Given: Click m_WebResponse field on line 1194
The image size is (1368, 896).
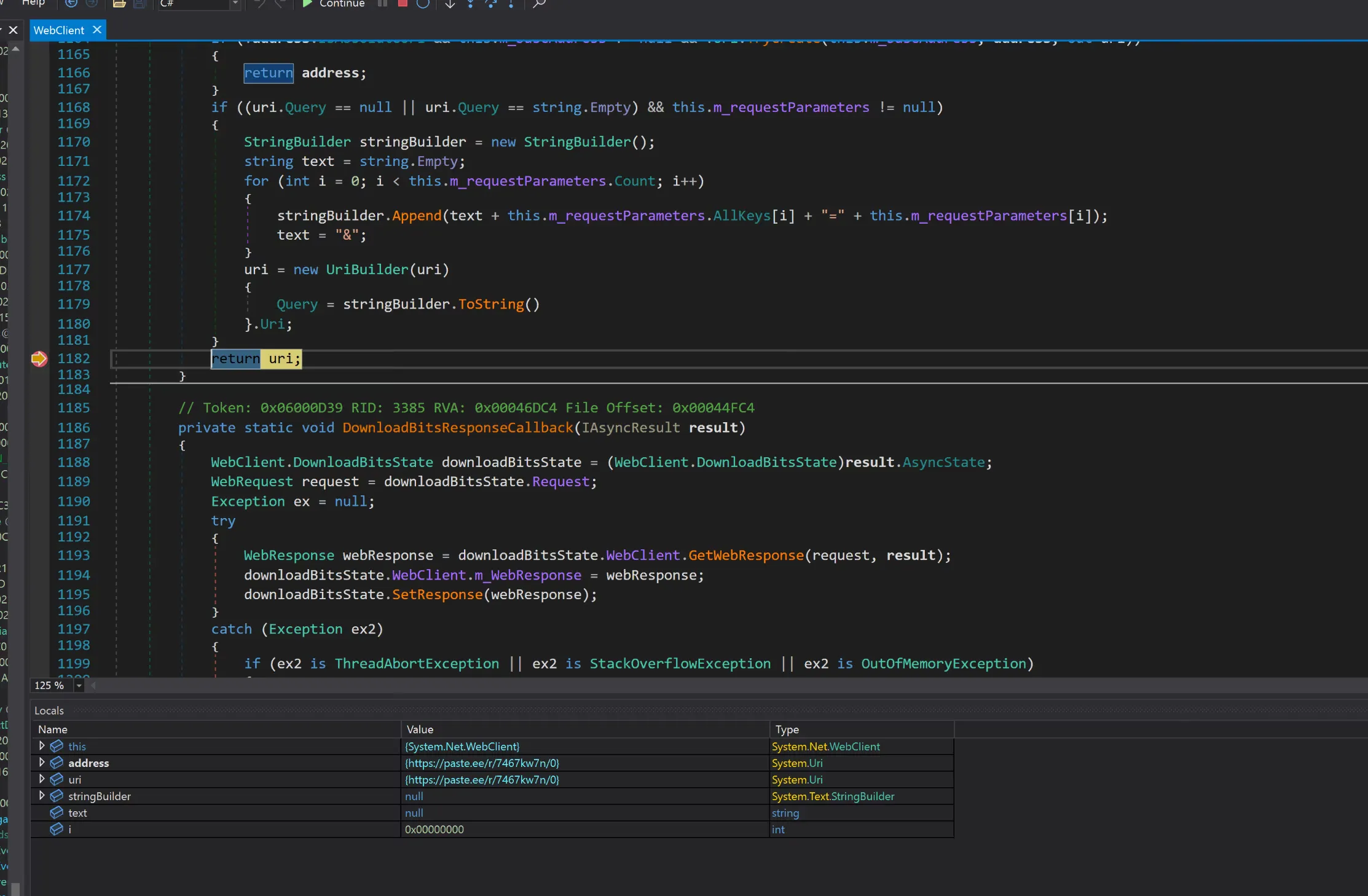Looking at the screenshot, I should (x=528, y=575).
